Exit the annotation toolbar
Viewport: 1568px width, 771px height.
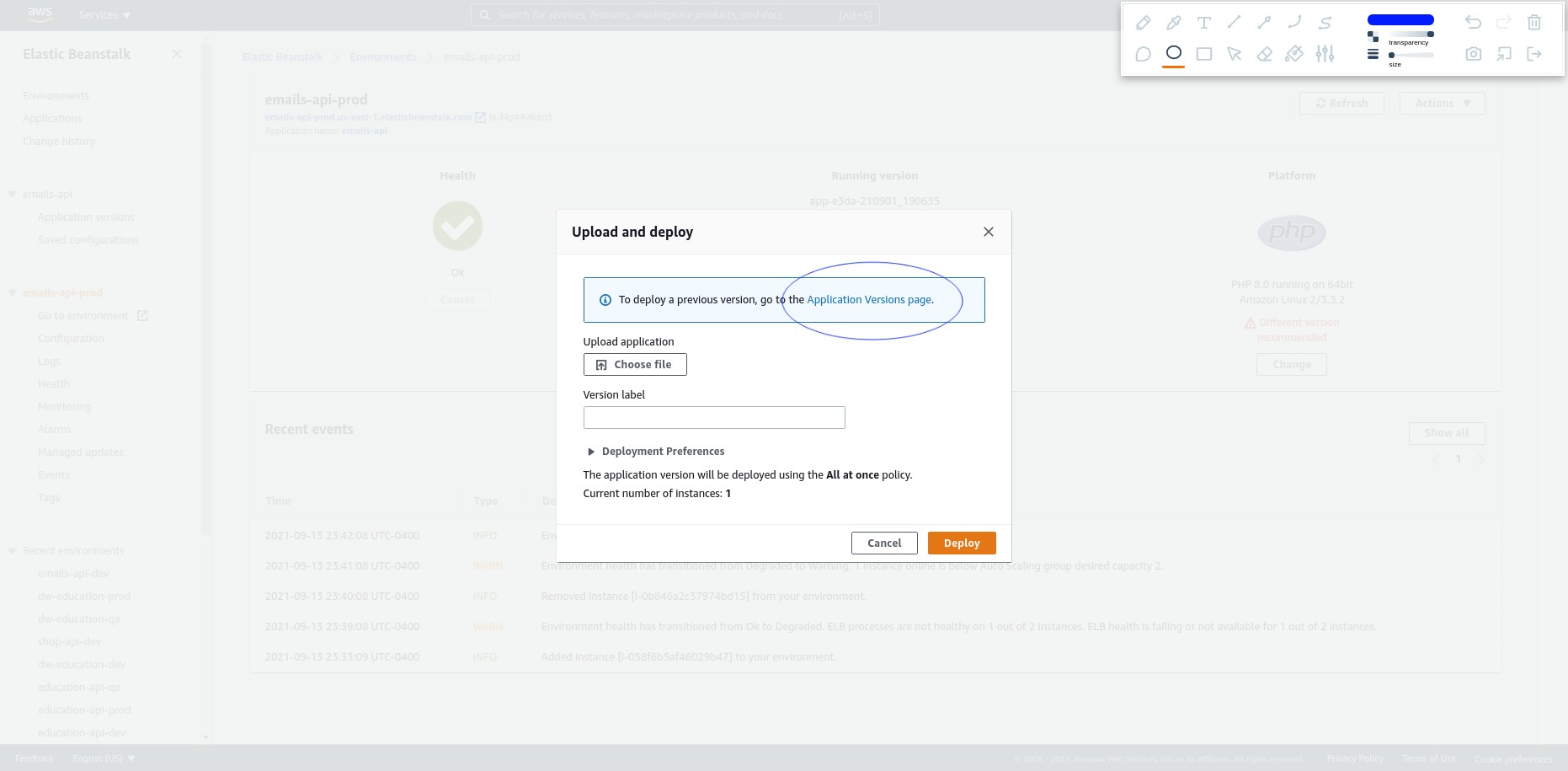(x=1533, y=54)
